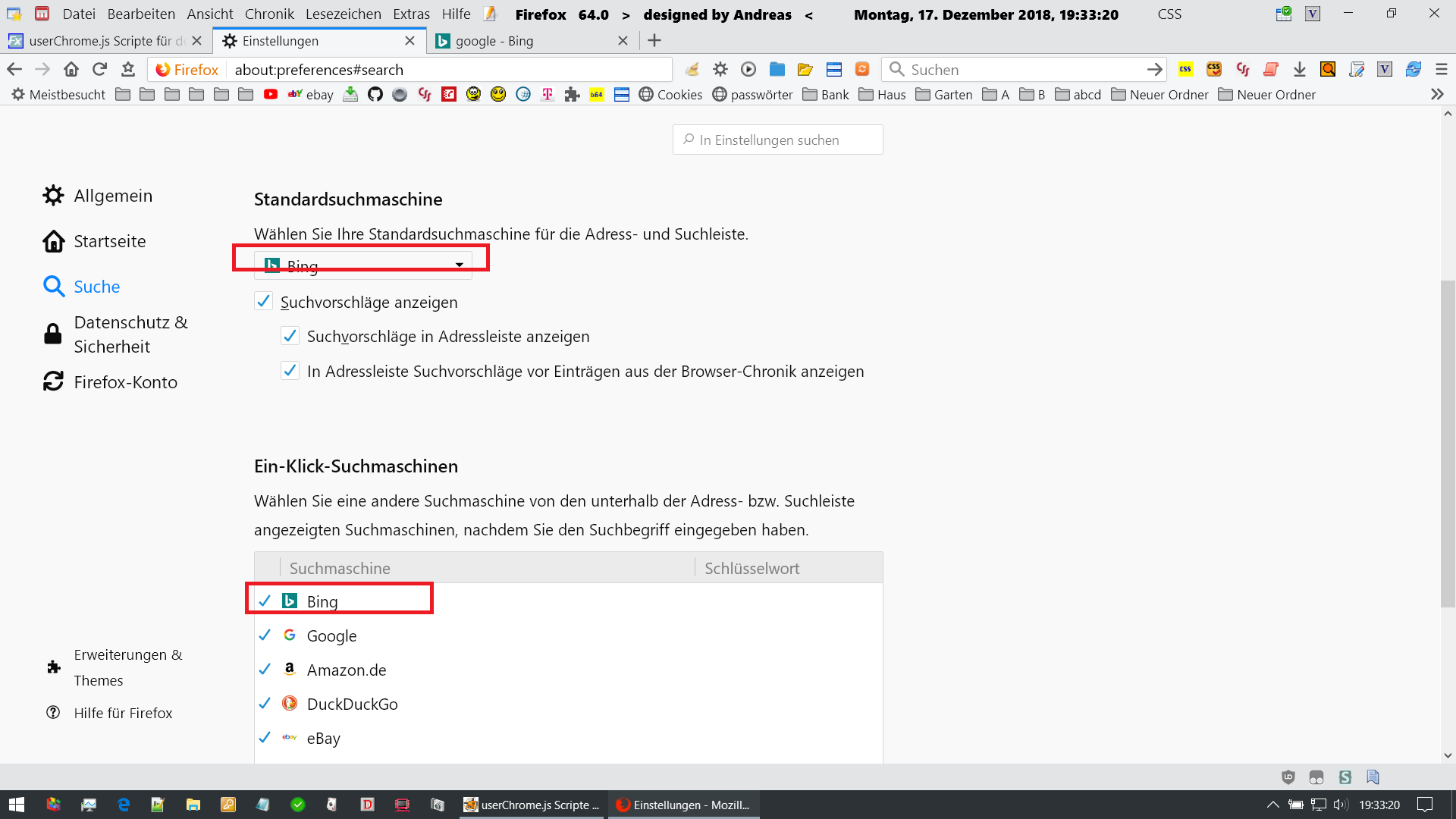Click the GitHub bookmark icon
Screen dimensions: 1456x819
coord(375,95)
